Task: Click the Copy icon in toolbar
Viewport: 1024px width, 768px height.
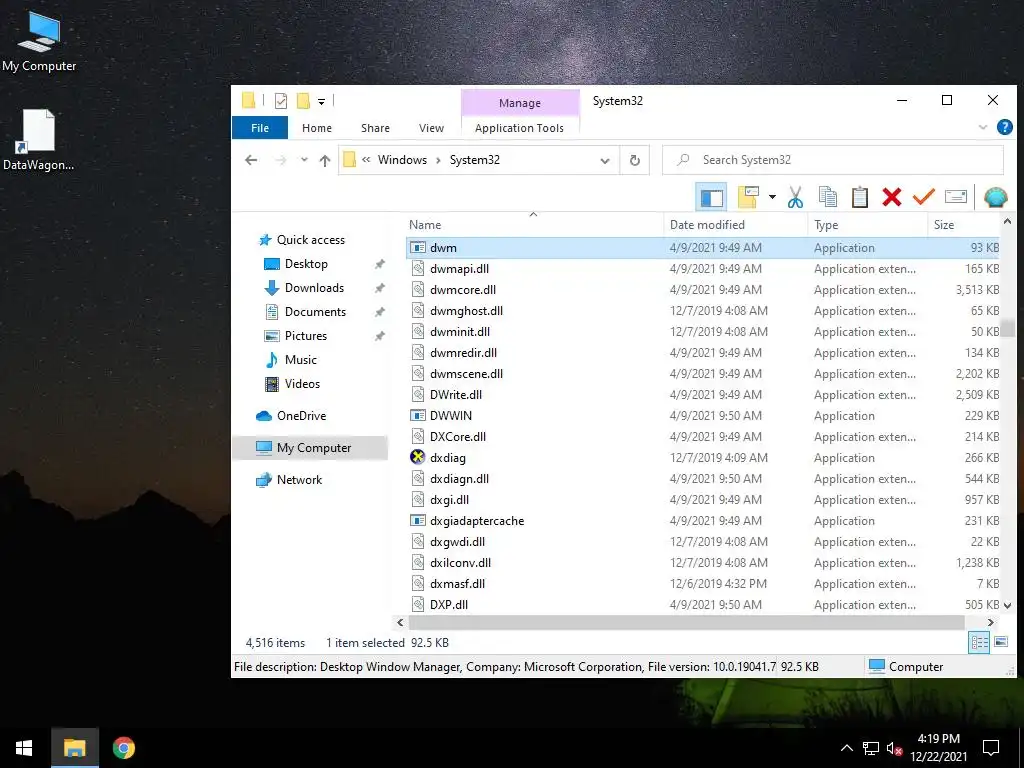Action: 828,197
